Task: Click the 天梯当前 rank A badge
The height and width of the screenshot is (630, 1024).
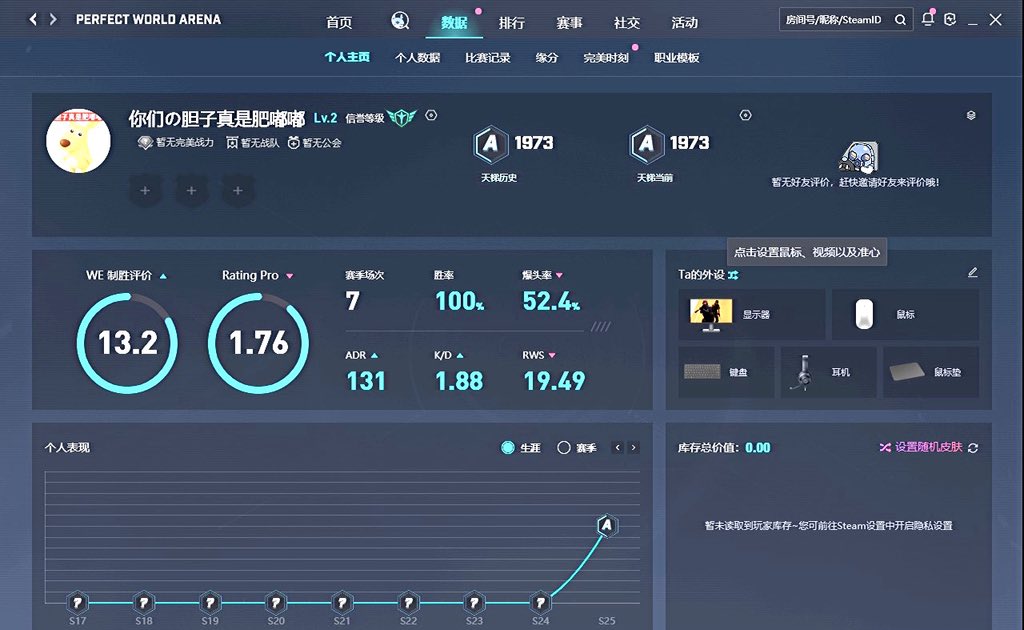Action: tap(647, 144)
